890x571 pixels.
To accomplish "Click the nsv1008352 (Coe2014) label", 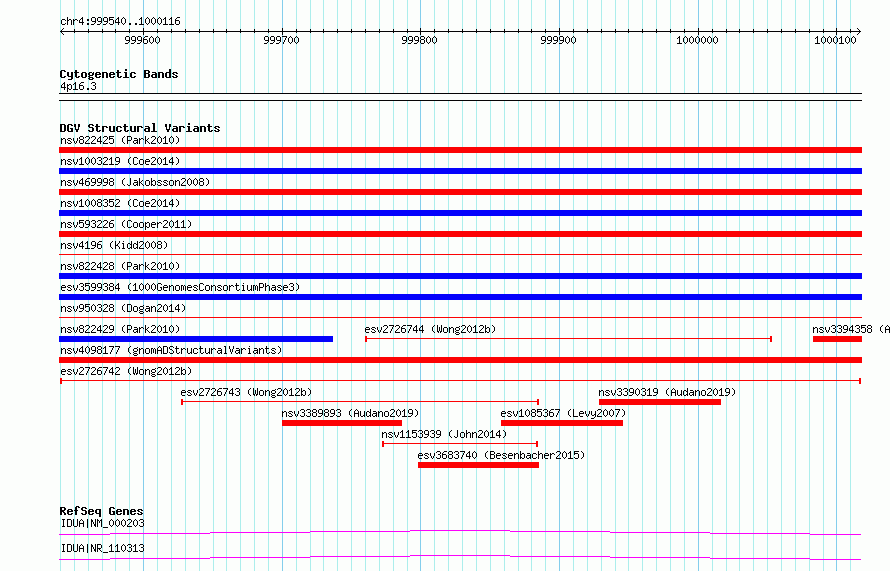I will [x=120, y=203].
